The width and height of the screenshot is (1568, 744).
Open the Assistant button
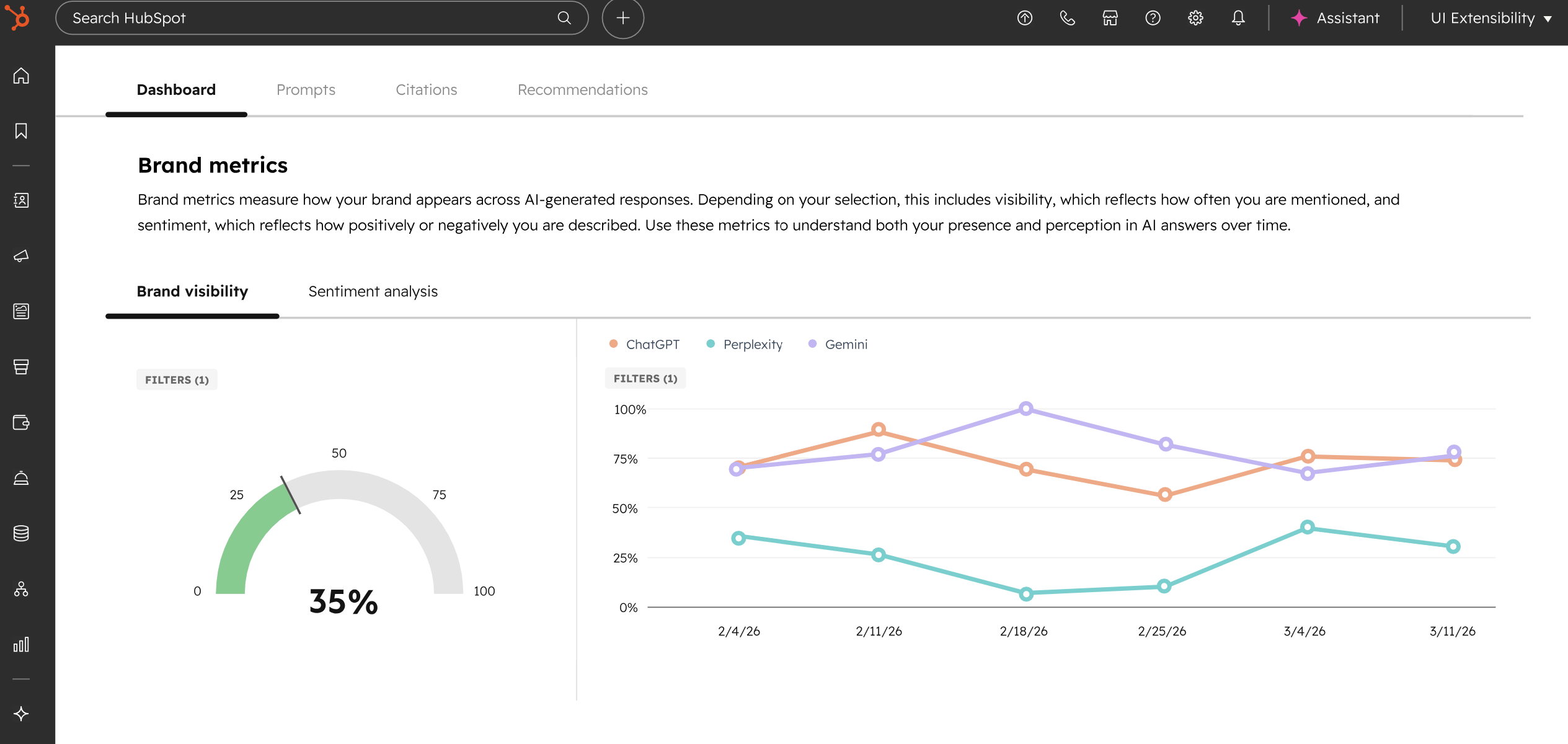point(1335,18)
